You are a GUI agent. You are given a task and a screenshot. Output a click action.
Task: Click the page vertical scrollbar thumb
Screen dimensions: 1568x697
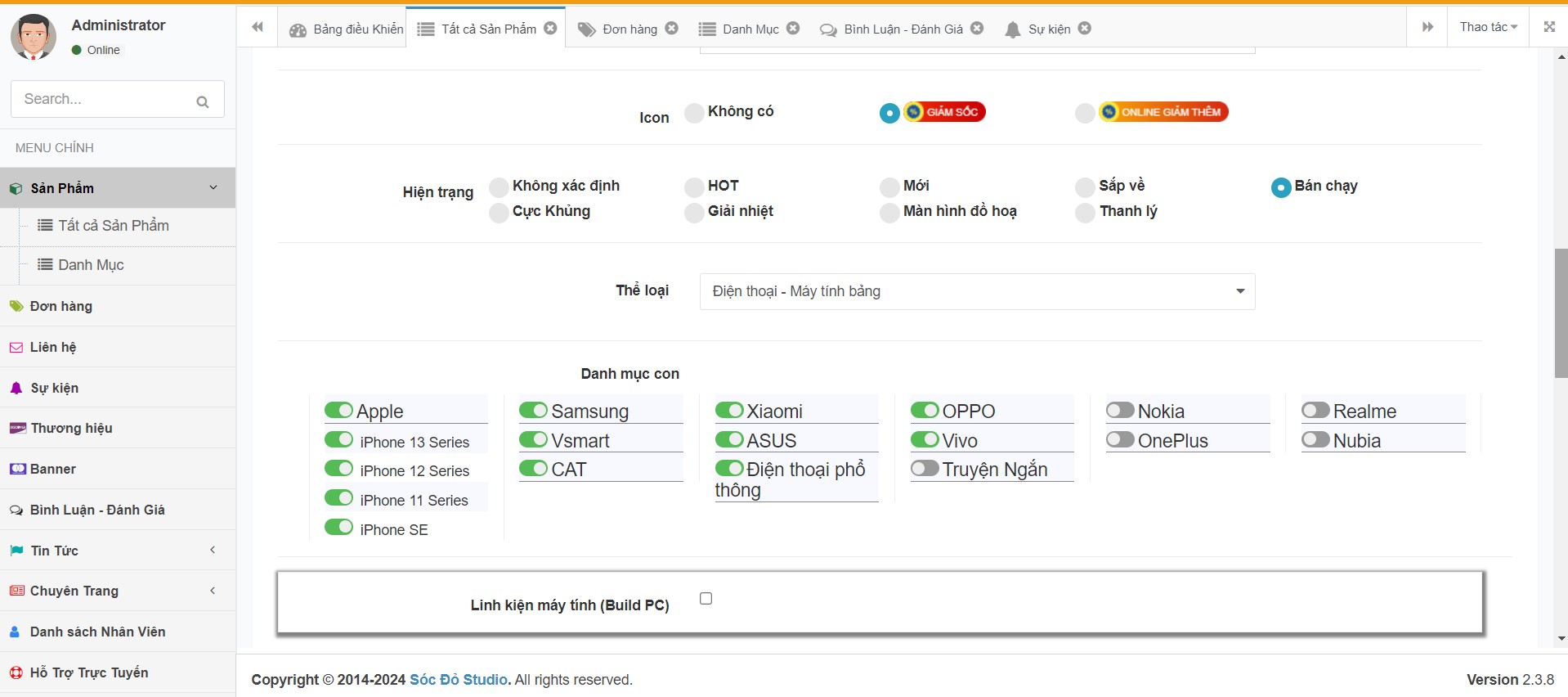tap(1561, 313)
